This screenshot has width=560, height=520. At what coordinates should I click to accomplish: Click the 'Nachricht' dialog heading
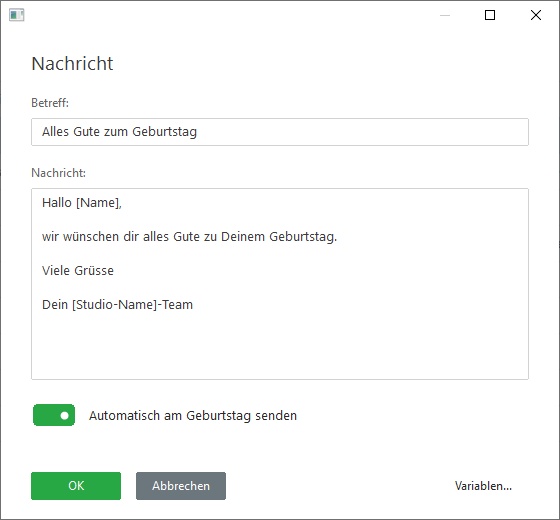(x=72, y=64)
